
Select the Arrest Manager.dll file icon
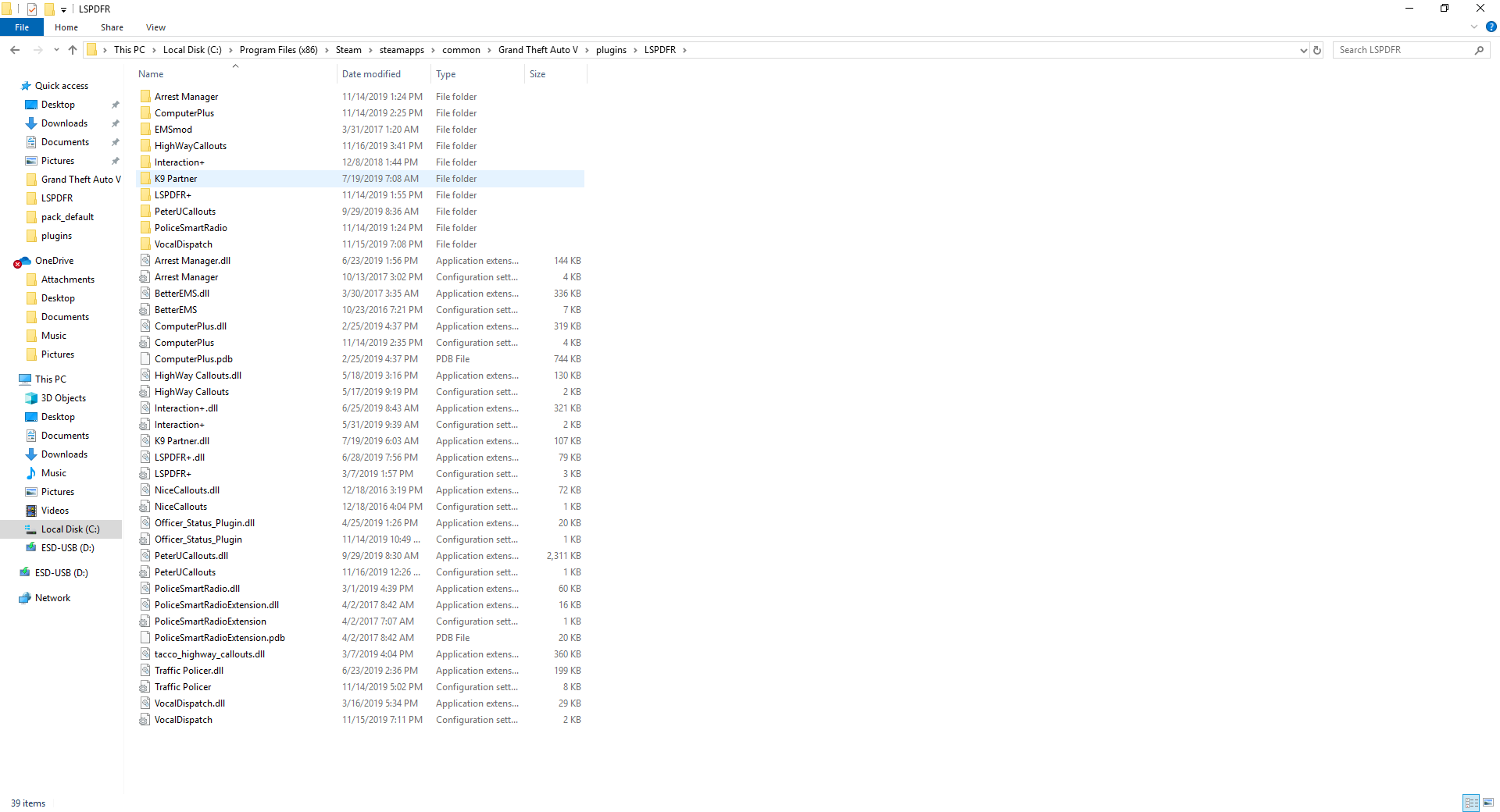coord(145,261)
